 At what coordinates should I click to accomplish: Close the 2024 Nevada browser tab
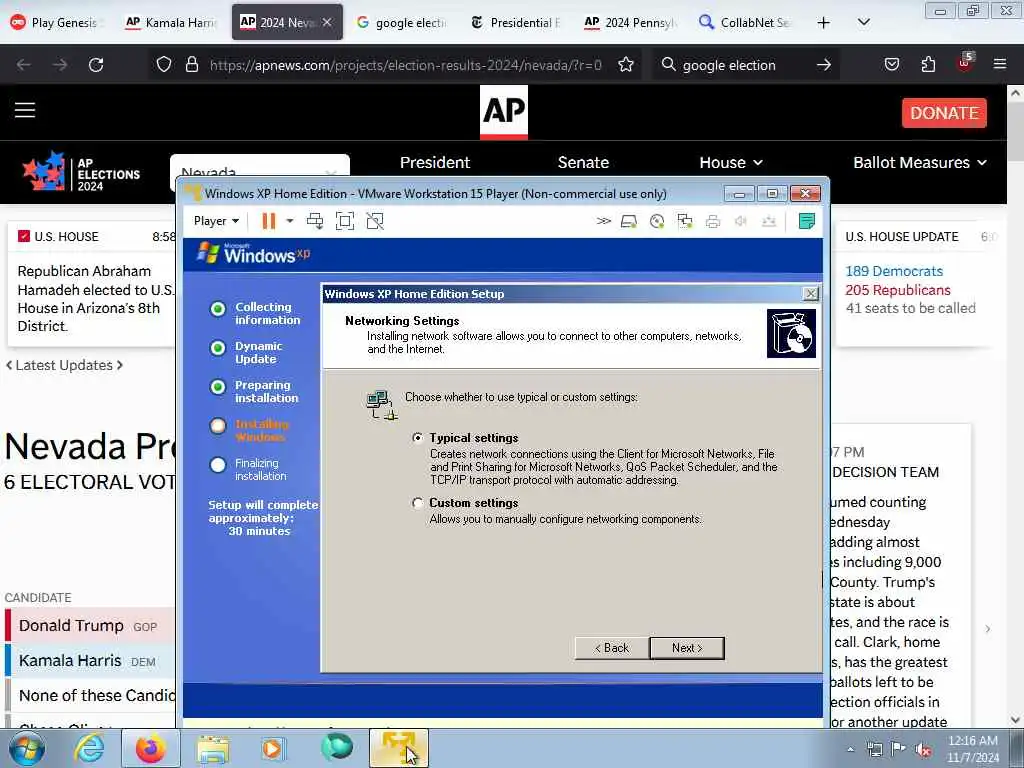pyautogui.click(x=327, y=22)
